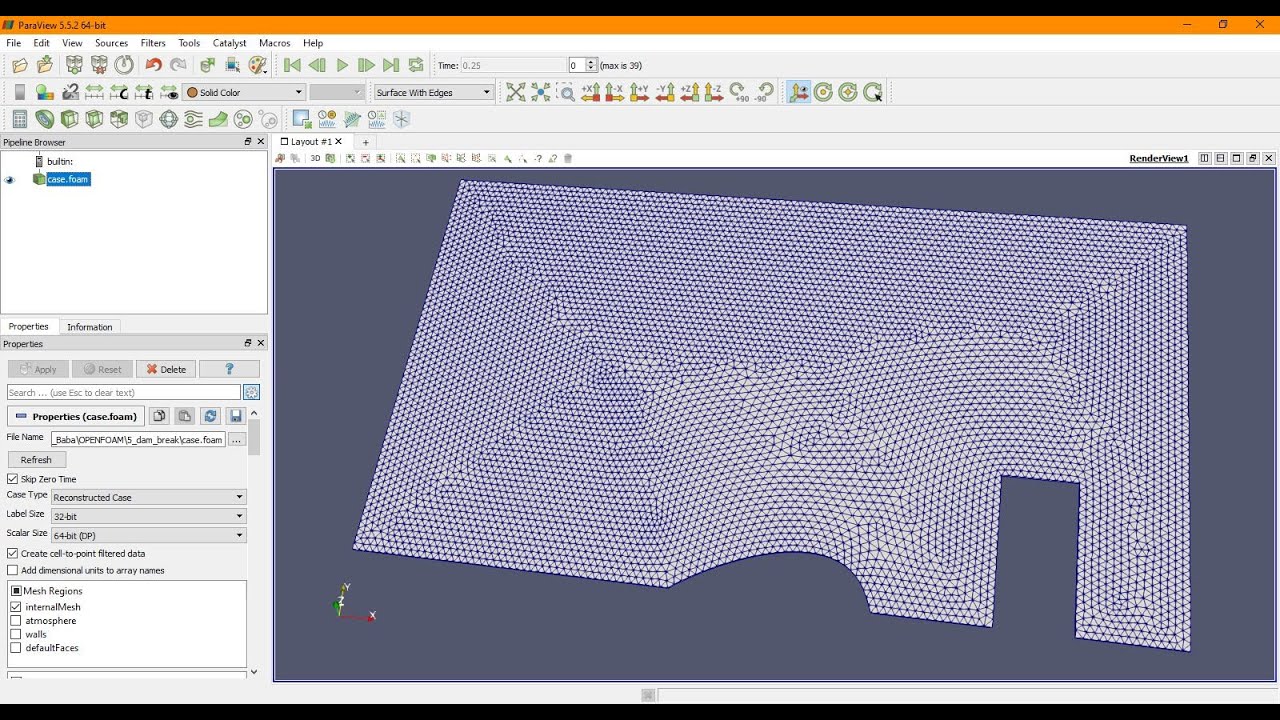This screenshot has height=720, width=1280.
Task: Click the Disconnect from server icon
Action: (99, 65)
